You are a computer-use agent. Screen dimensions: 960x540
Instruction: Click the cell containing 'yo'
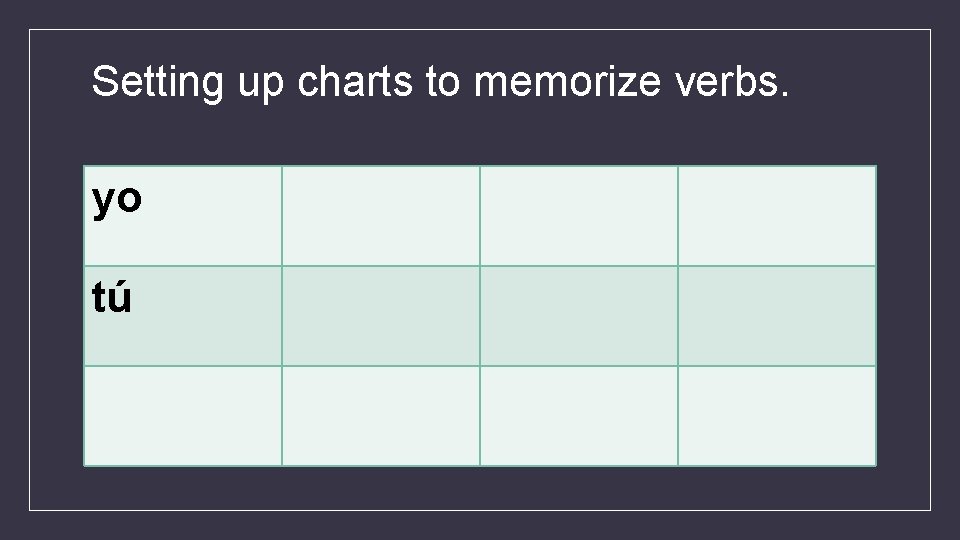(x=182, y=216)
